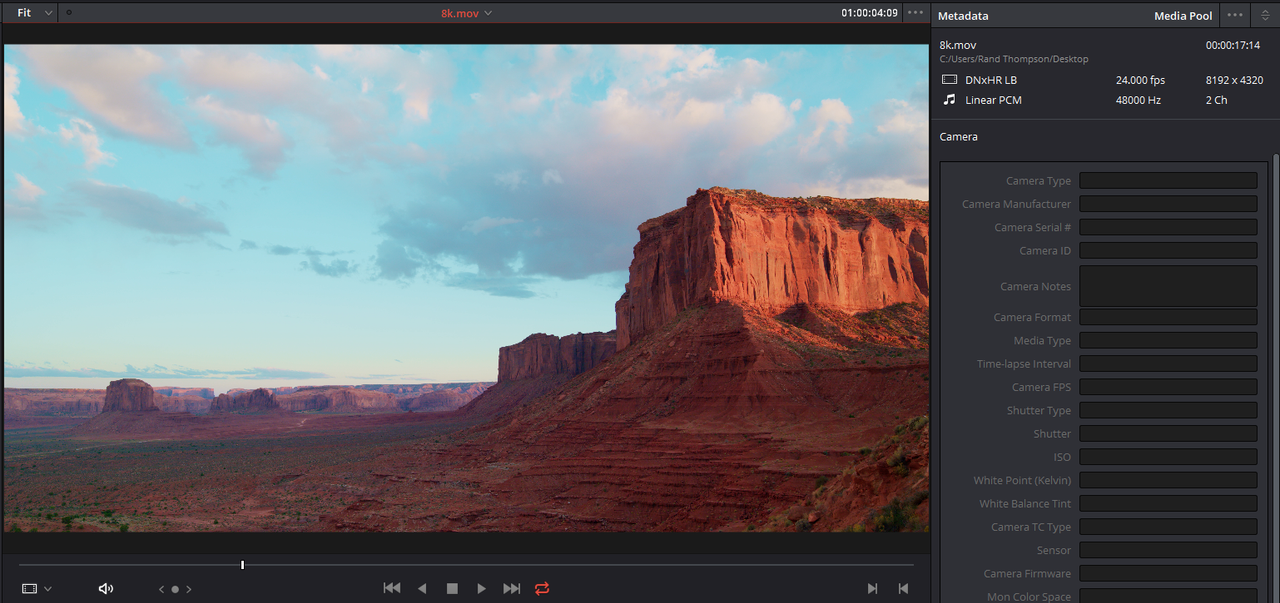Click the video frame icon beside DNxHR LB
This screenshot has height=603, width=1280.
949,80
